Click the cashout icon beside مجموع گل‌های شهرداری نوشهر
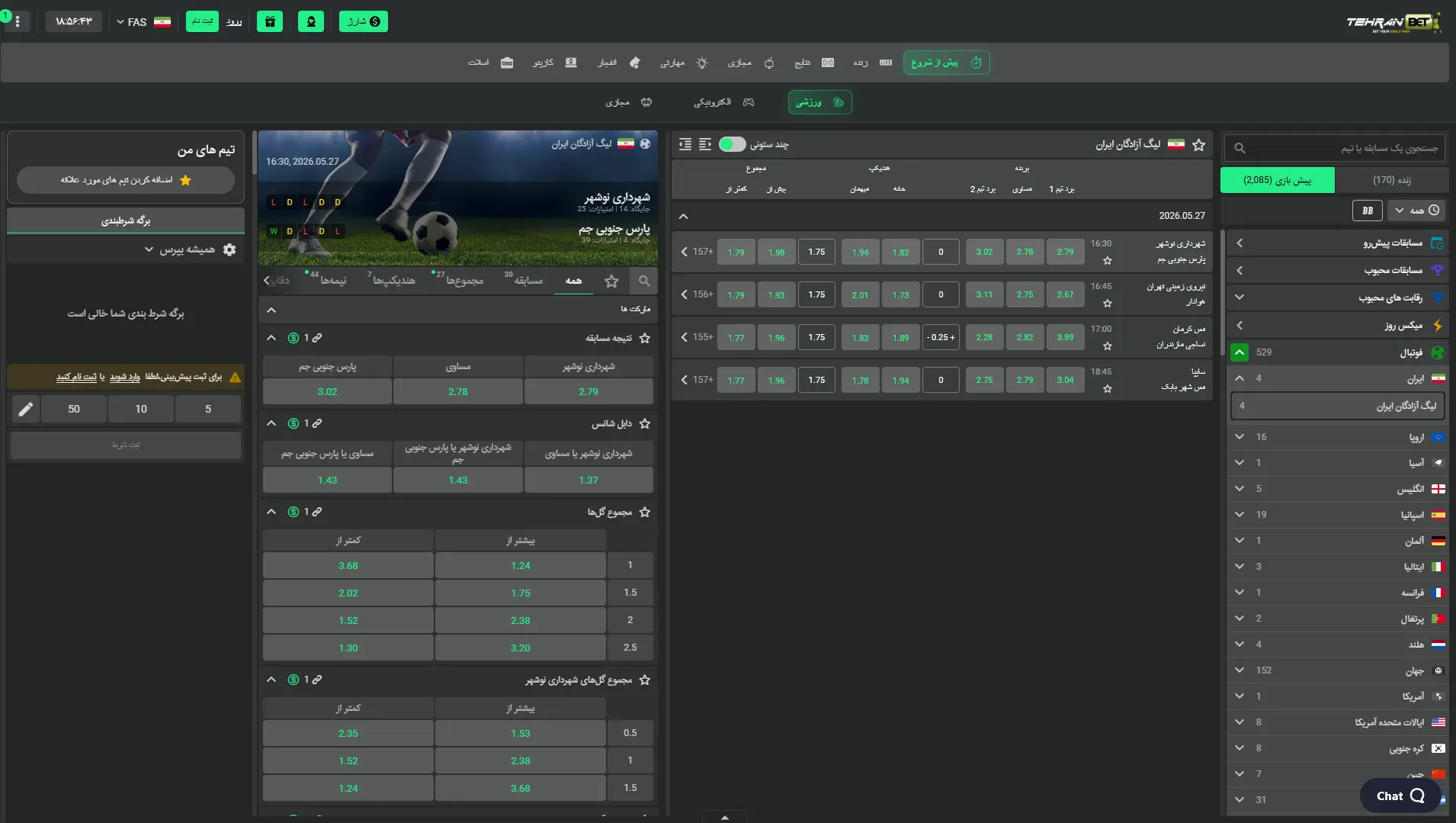This screenshot has width=1456, height=823. coord(293,680)
